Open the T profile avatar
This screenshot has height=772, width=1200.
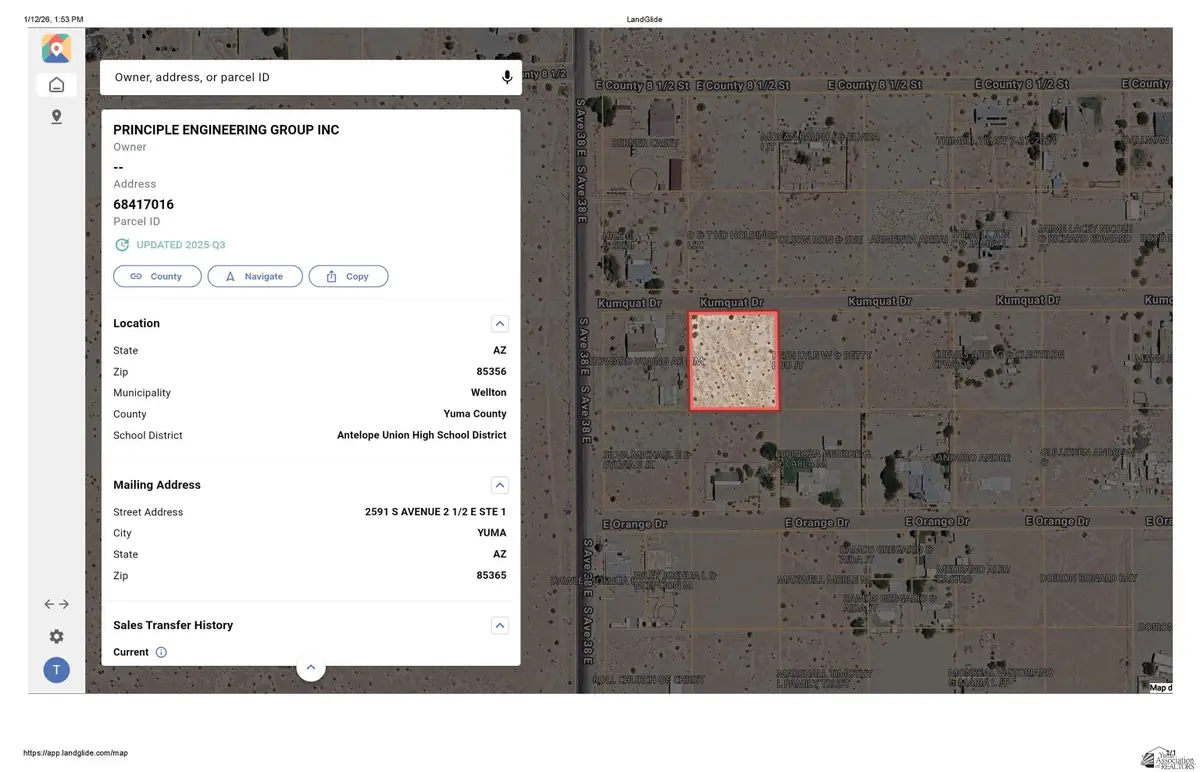[56, 670]
